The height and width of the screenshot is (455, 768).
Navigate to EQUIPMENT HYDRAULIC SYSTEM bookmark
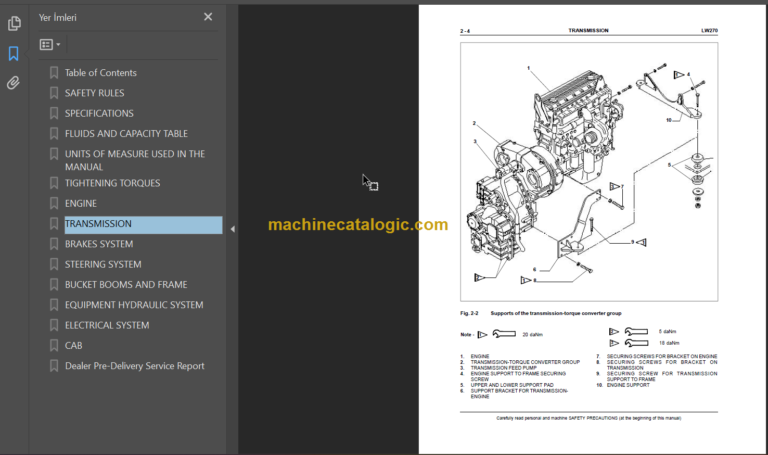134,305
